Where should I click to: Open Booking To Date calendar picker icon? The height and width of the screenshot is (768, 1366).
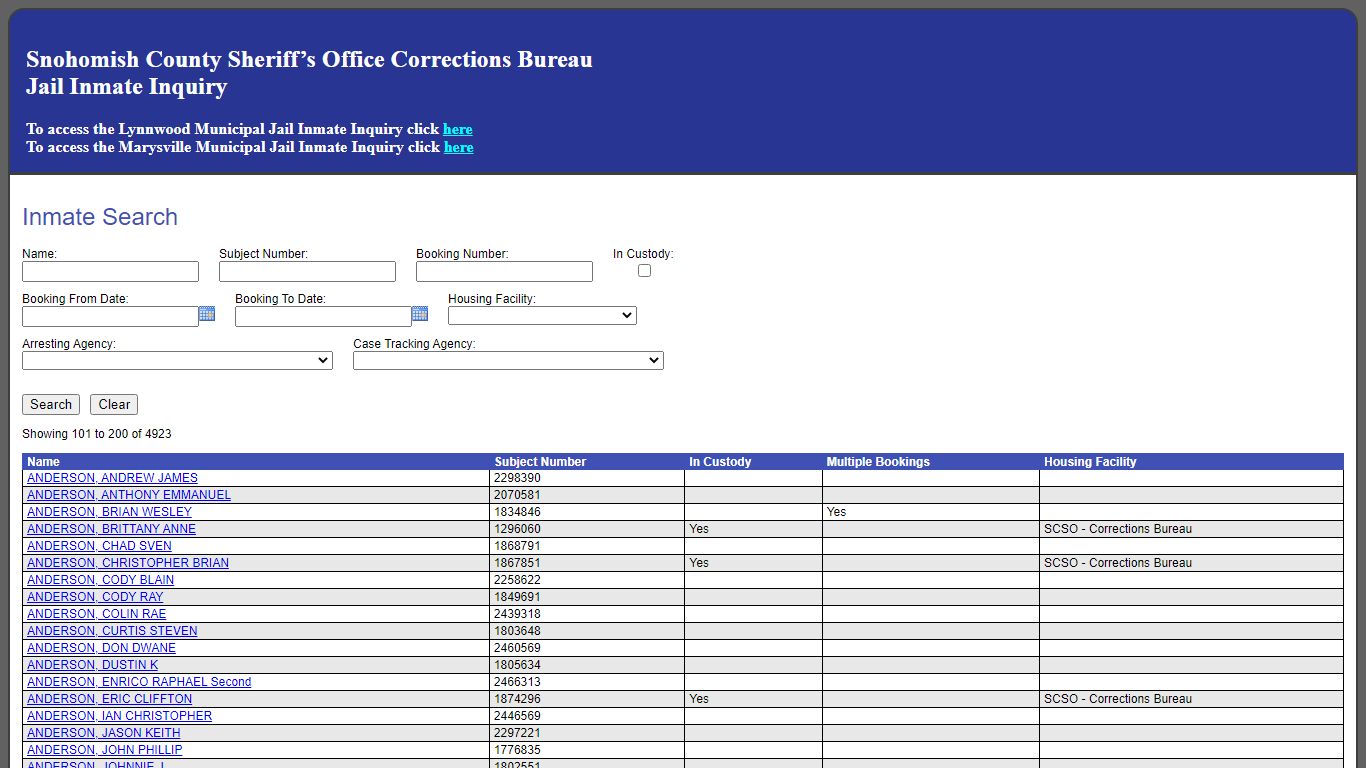coord(420,314)
